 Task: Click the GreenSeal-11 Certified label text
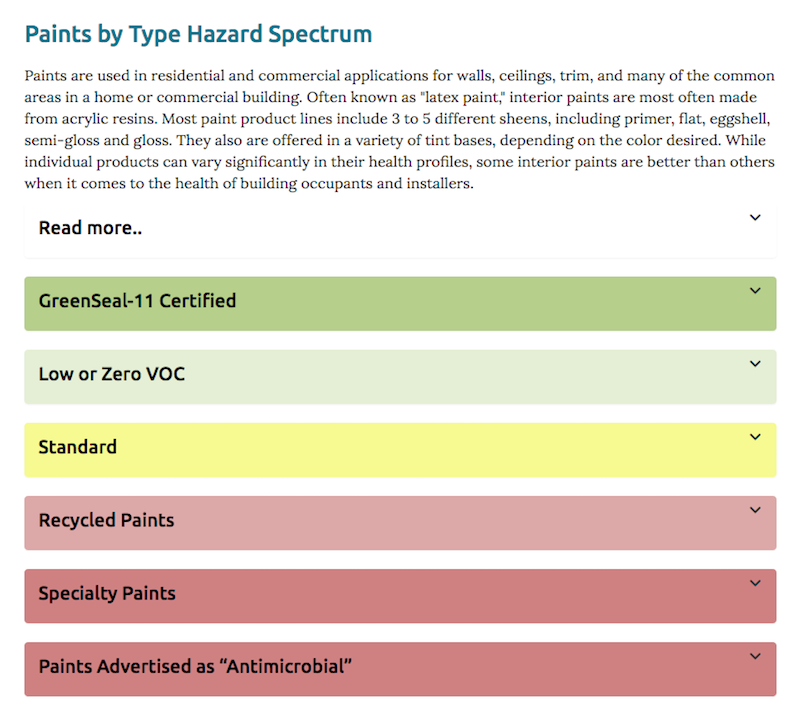(137, 301)
